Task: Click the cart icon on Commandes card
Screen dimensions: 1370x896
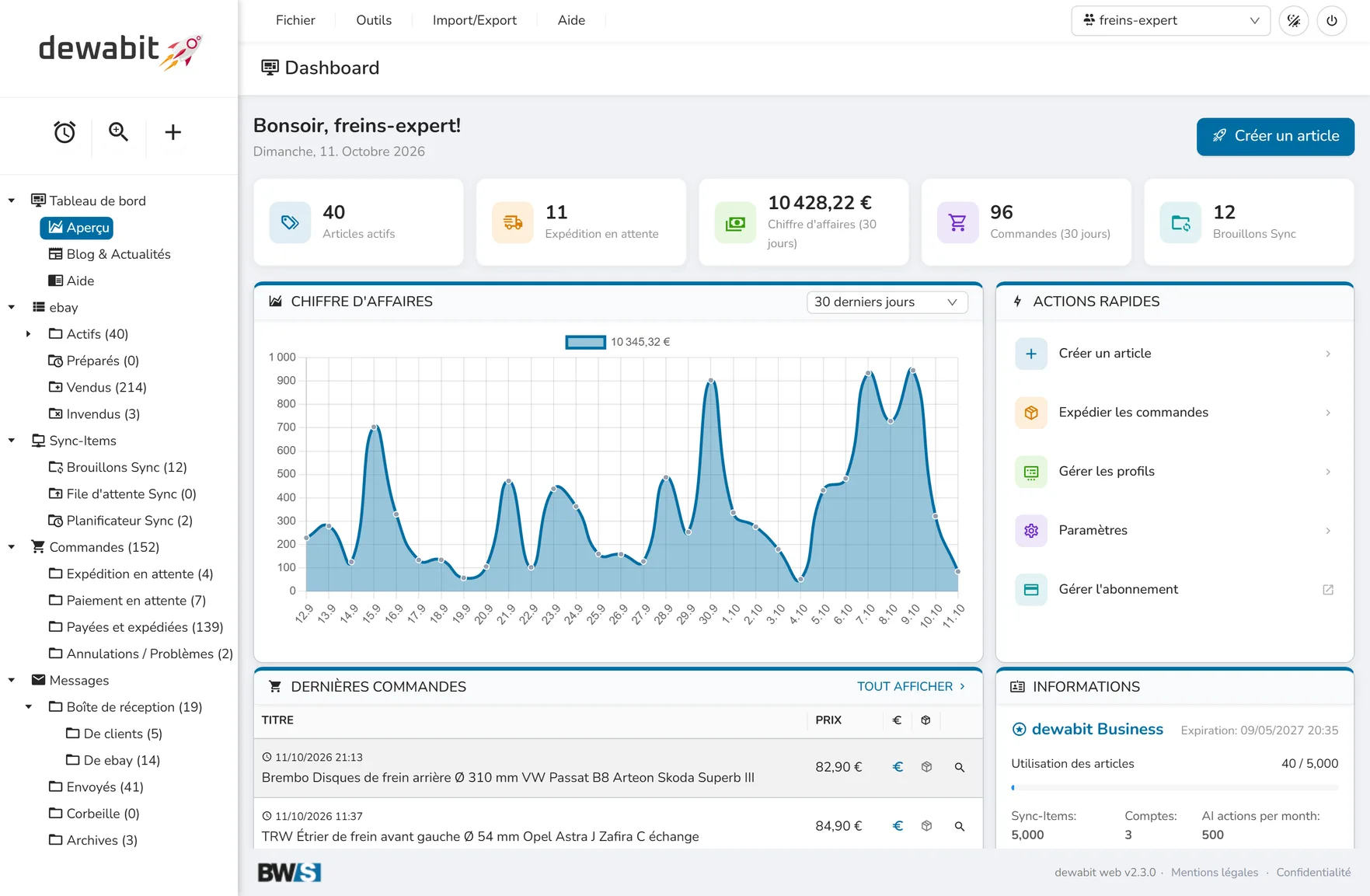Action: coord(958,223)
